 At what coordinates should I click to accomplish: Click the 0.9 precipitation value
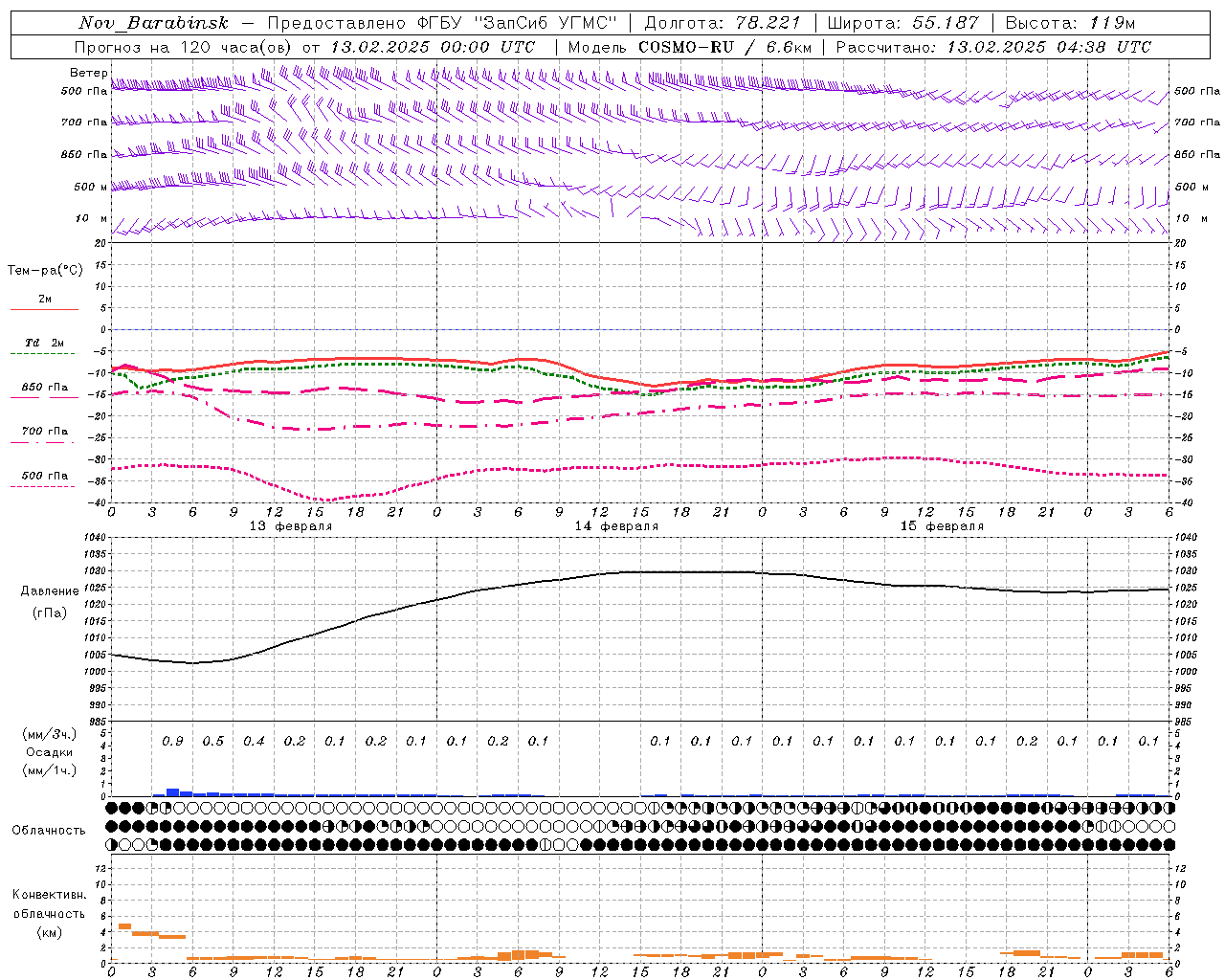tap(172, 741)
